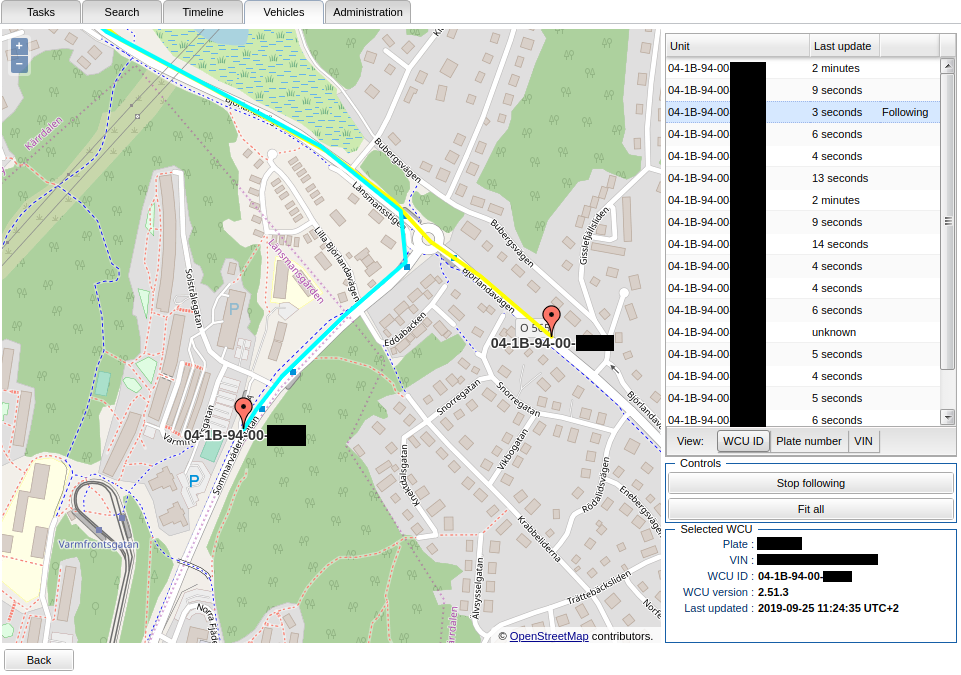This screenshot has width=961, height=675.
Task: Click the unit list vertical scrollbar thumb
Action: coord(948,222)
